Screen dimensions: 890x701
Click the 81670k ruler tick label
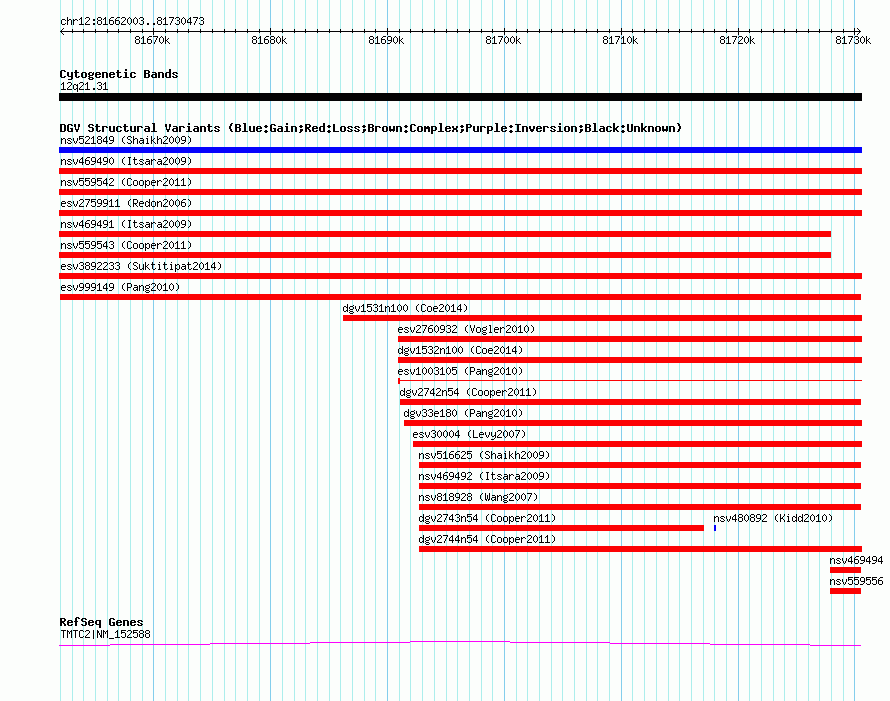pyautogui.click(x=152, y=40)
